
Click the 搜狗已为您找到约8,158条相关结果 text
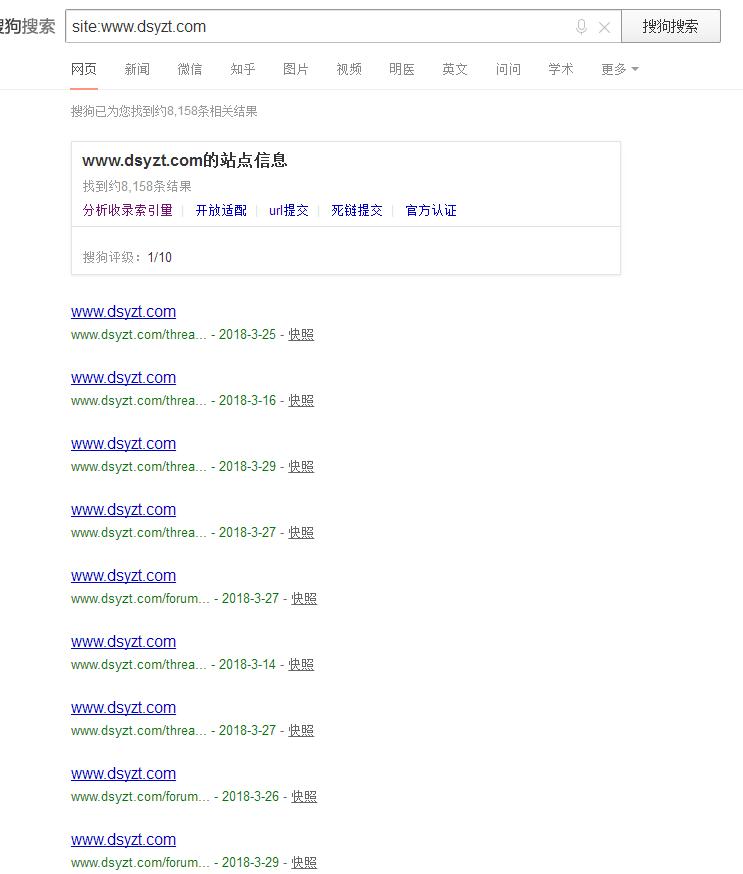click(164, 111)
